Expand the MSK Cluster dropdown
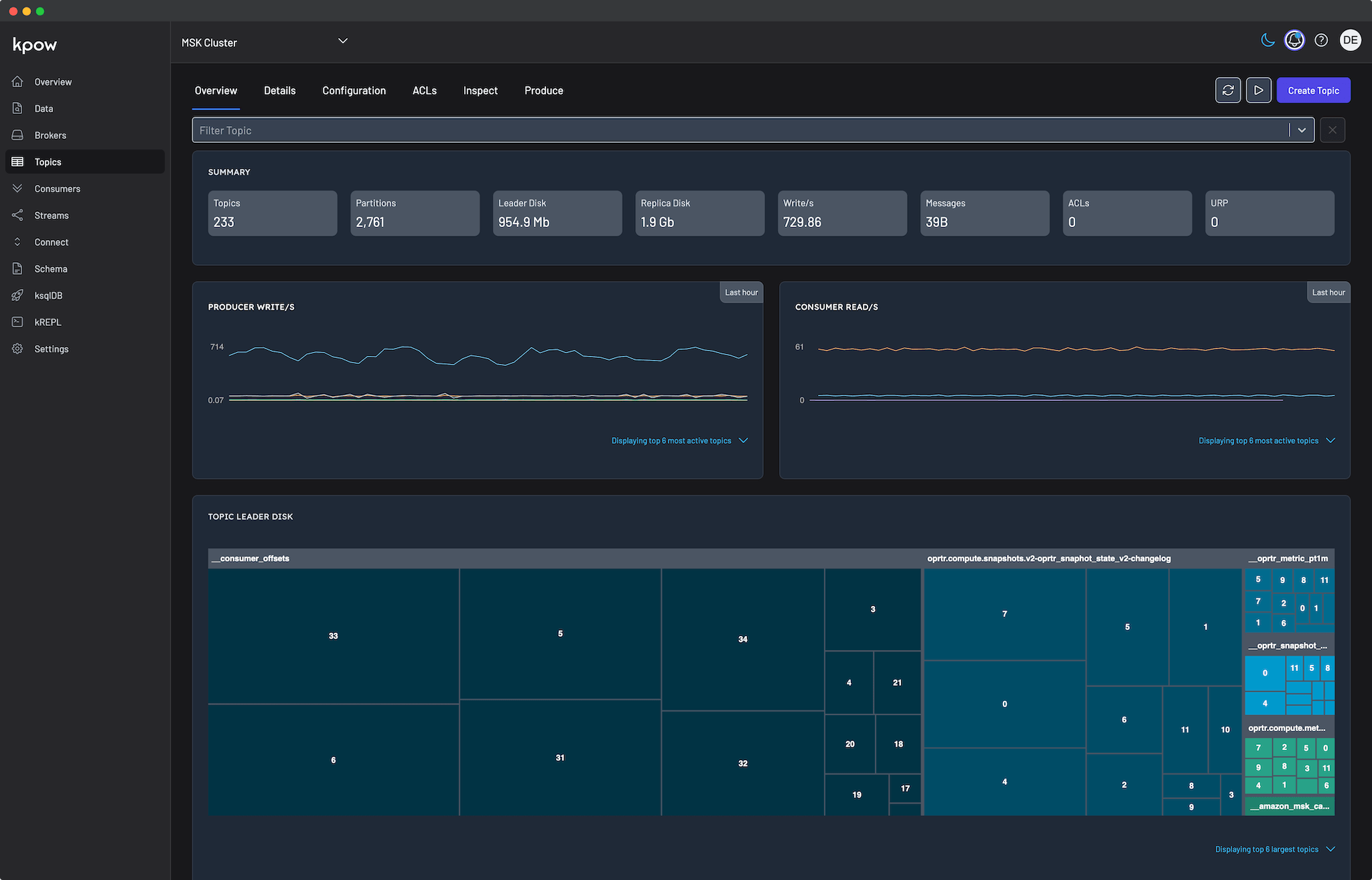 [x=342, y=42]
